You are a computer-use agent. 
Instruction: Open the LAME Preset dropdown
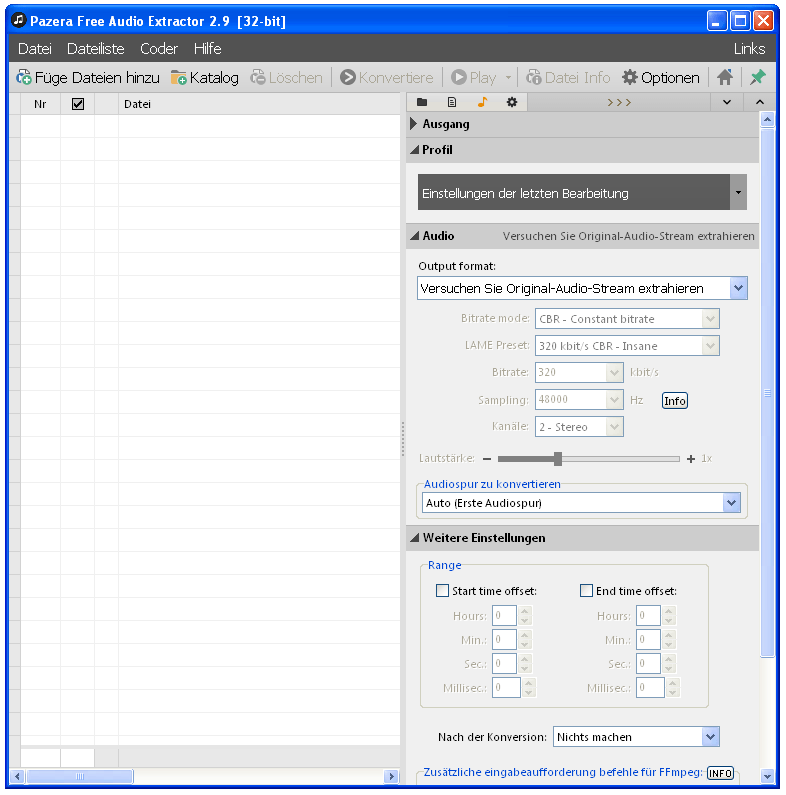(627, 346)
